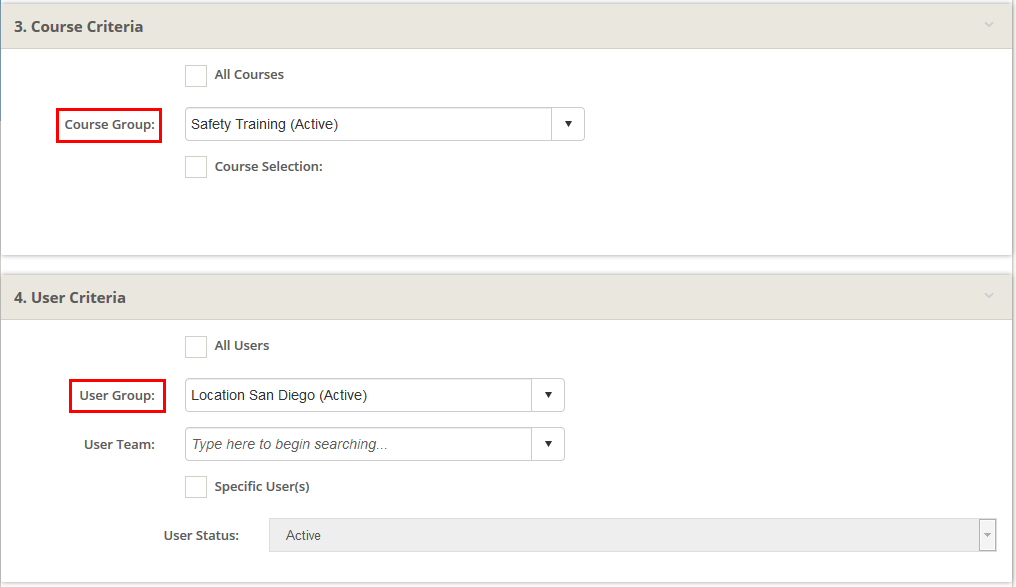The height and width of the screenshot is (587, 1016).
Task: Focus the User Team search field
Action: (358, 444)
